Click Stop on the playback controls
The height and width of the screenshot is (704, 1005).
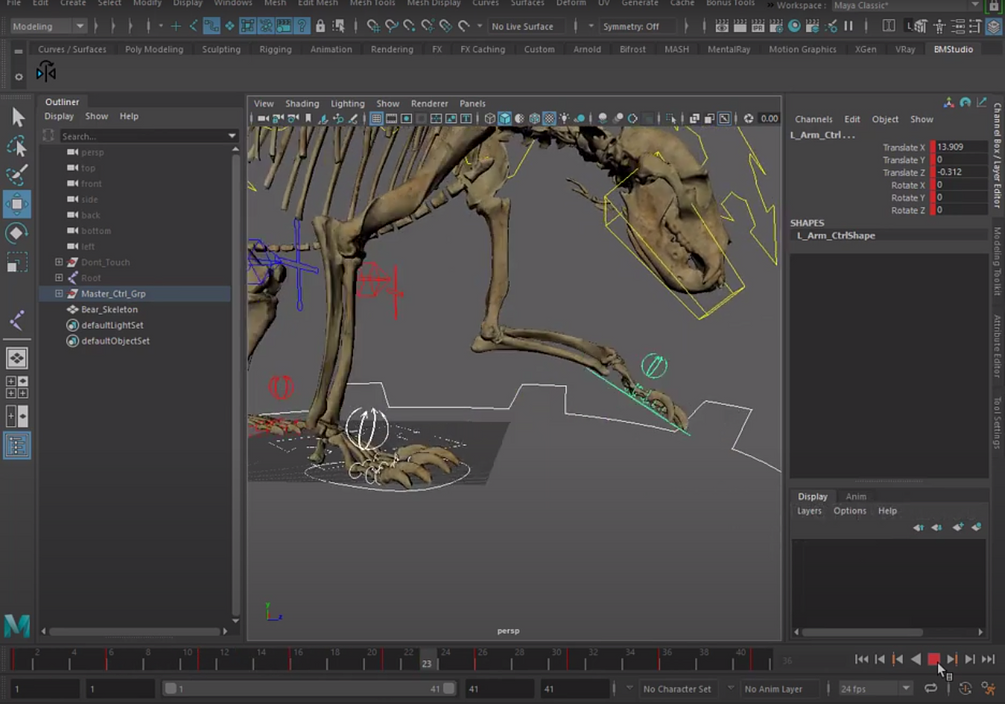click(933, 659)
